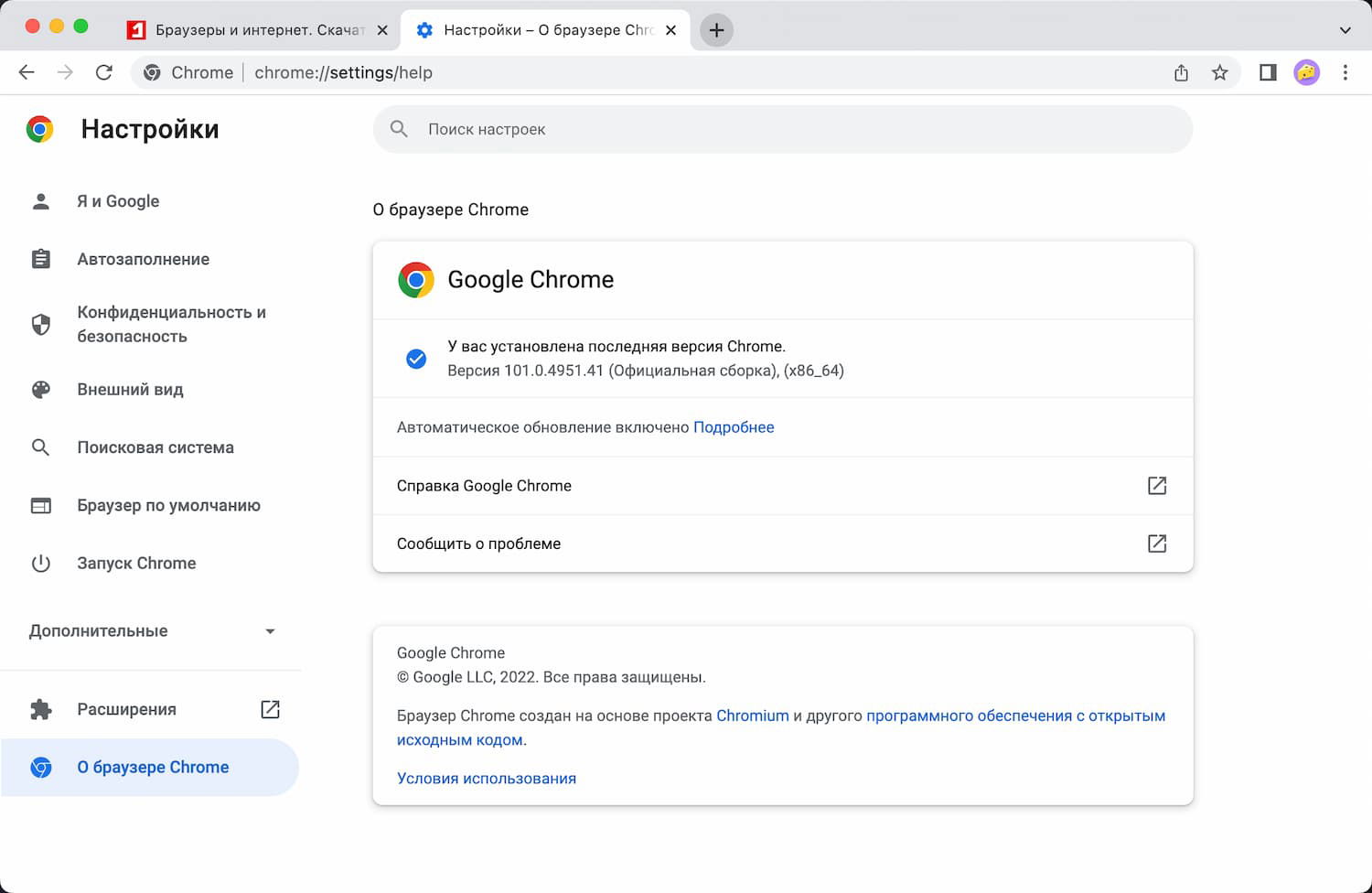Image resolution: width=1372 pixels, height=893 pixels.
Task: Open external link icon for Справка Google Chrome
Action: [x=1156, y=486]
